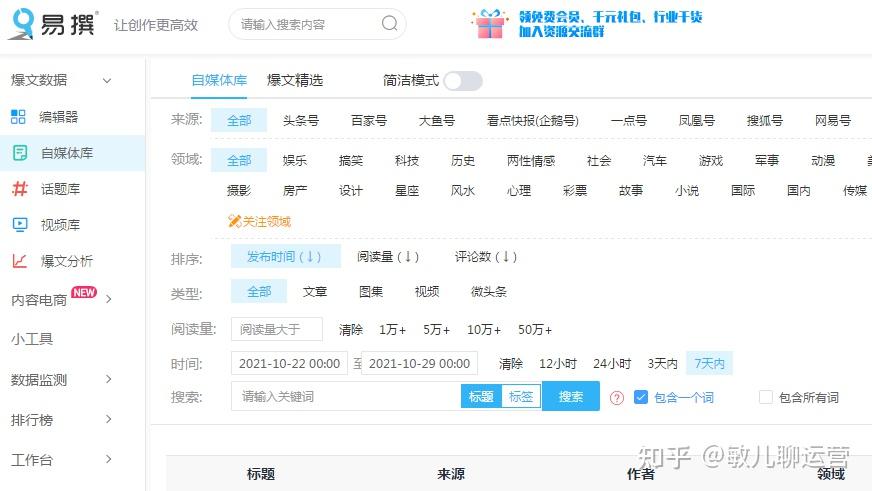The height and width of the screenshot is (491, 872).
Task: Click the 视频库 play icon
Action: [20, 225]
